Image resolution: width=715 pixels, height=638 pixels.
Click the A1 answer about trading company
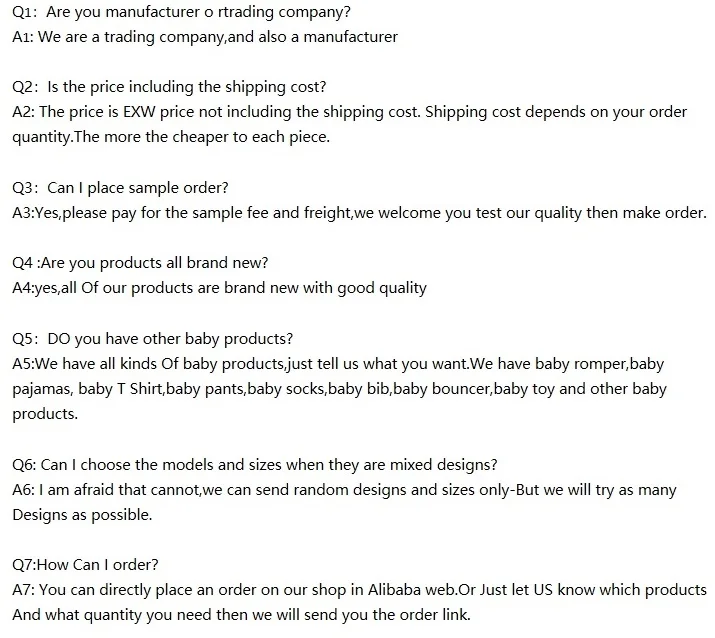[x=204, y=37]
